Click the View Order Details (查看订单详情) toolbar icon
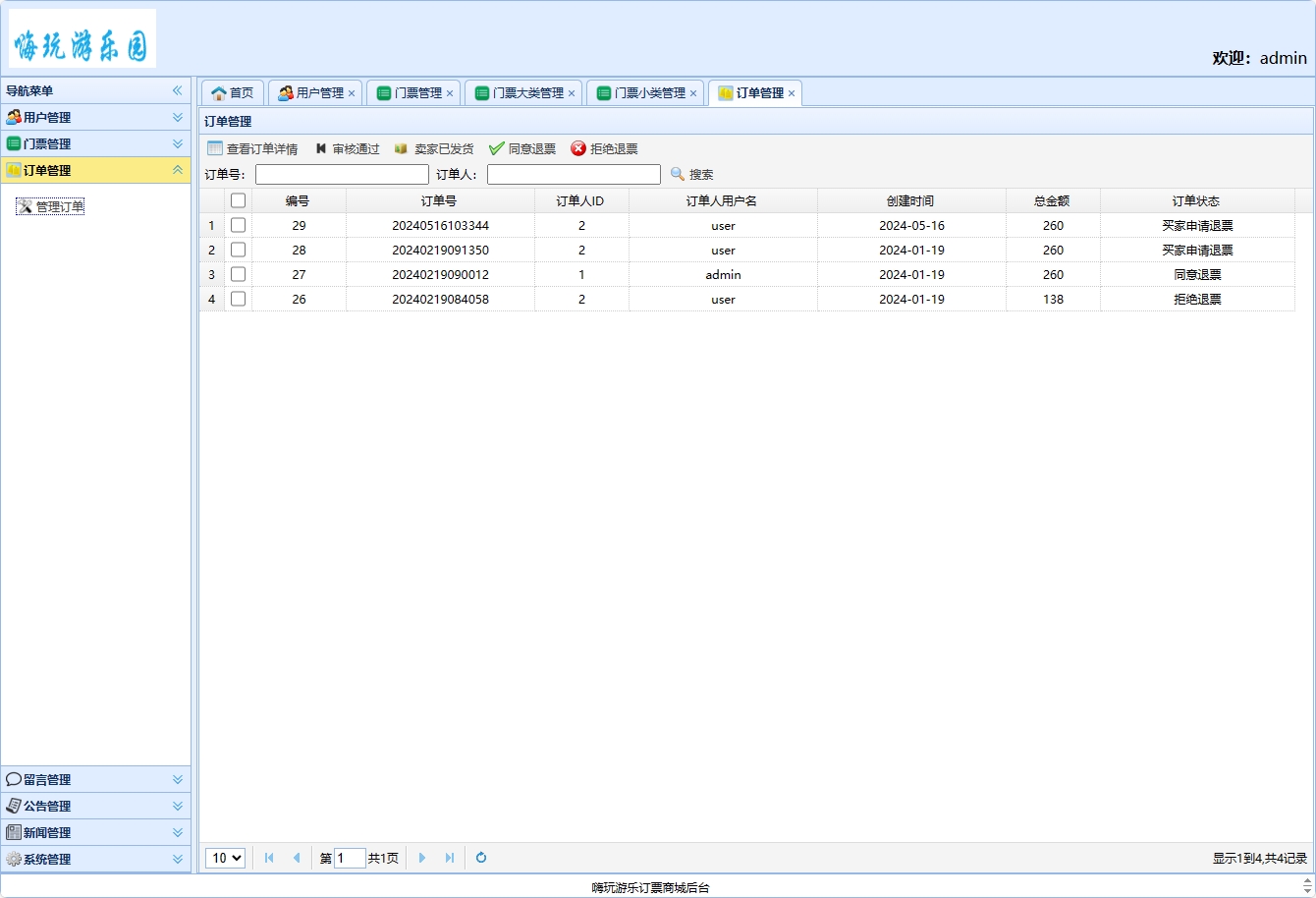 (x=215, y=148)
